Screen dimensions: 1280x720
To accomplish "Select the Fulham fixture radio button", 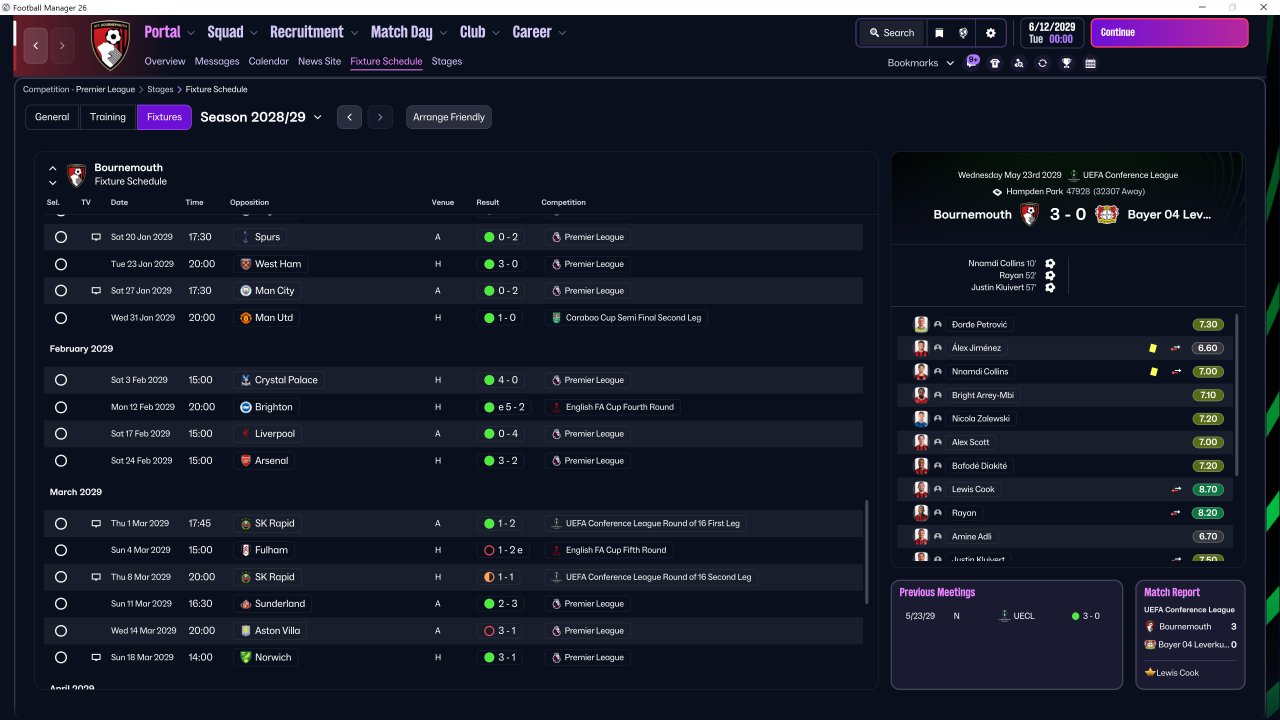I will (x=61, y=550).
